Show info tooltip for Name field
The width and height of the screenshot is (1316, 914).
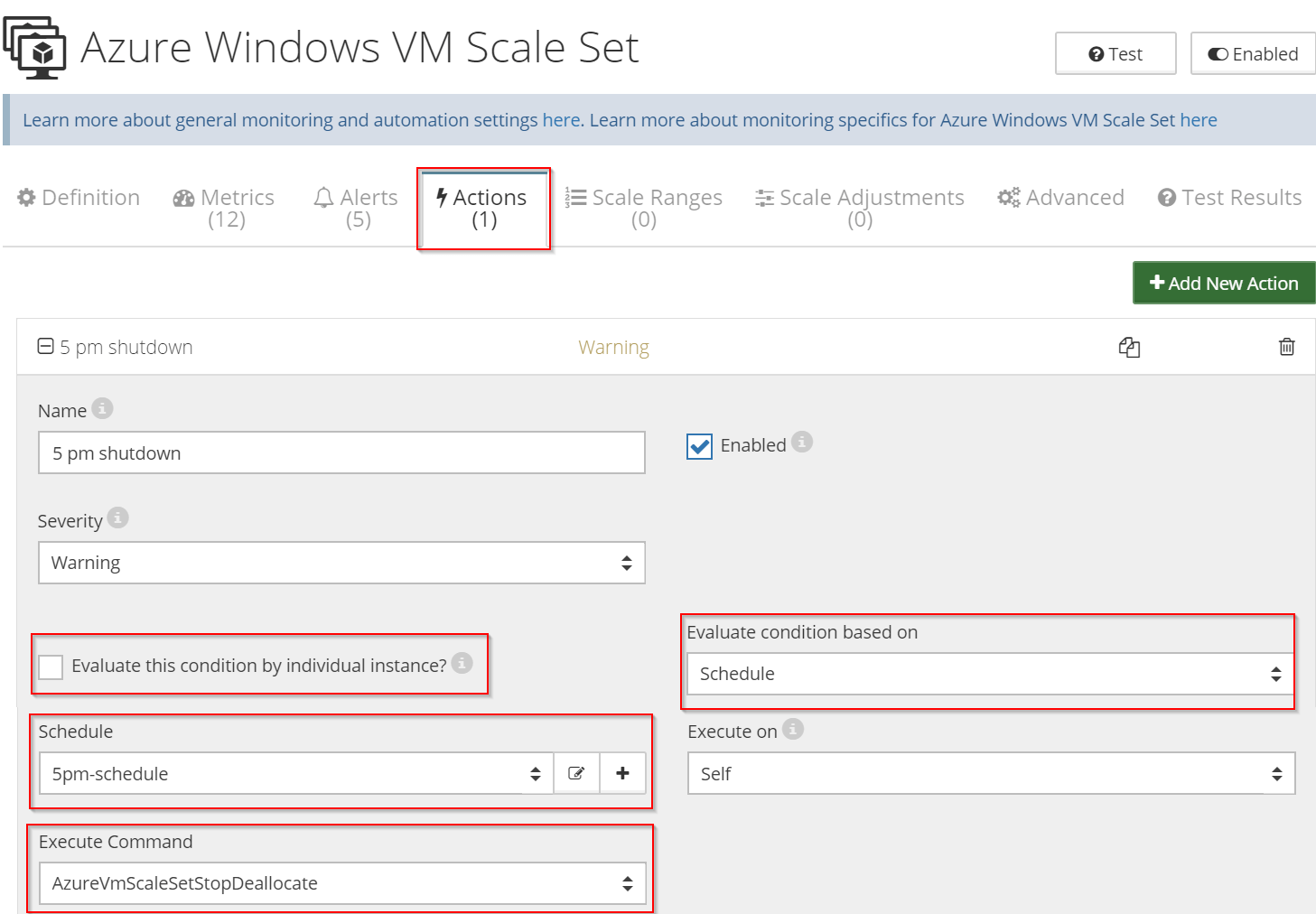[103, 408]
